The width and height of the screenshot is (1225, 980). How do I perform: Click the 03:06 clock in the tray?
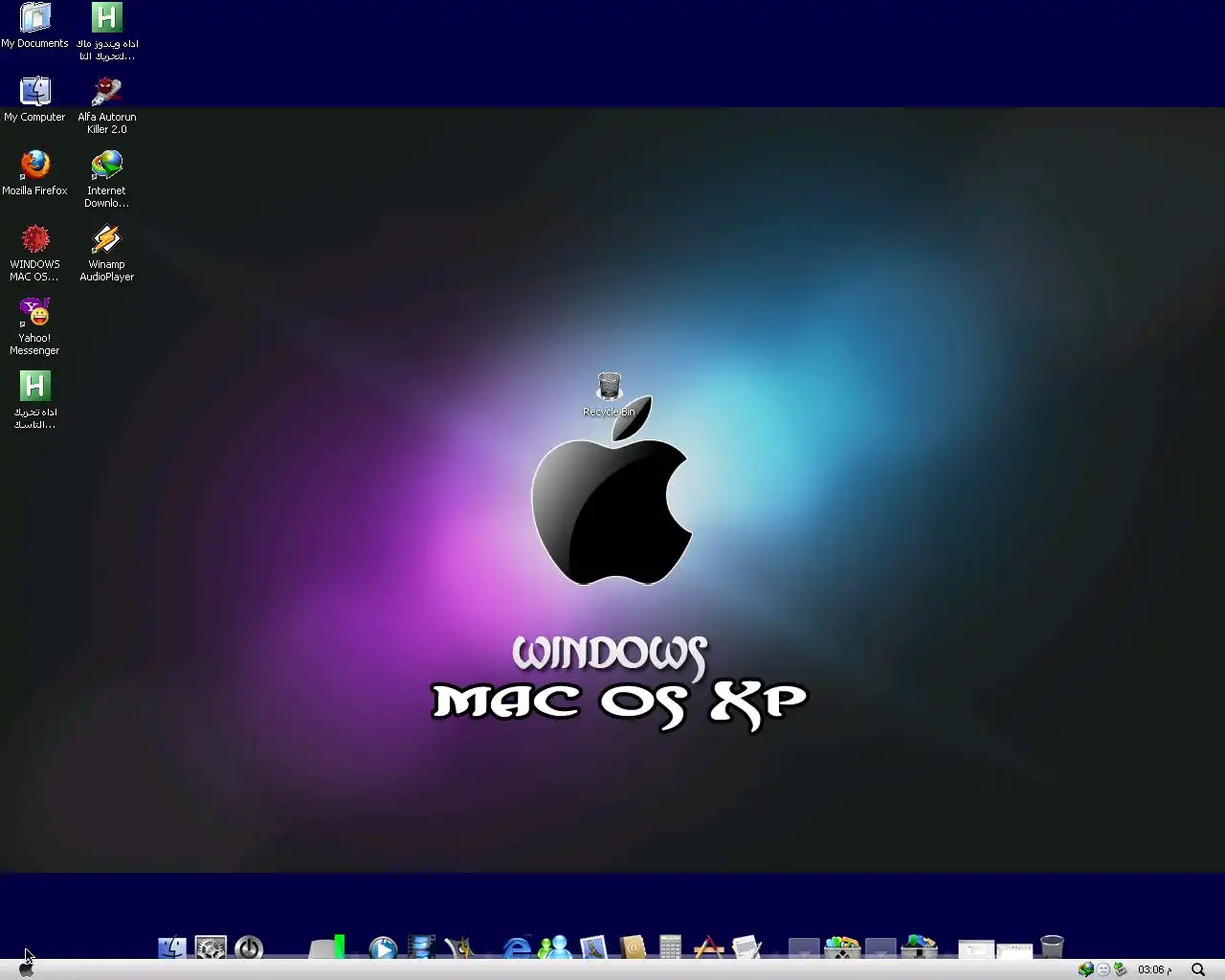[x=1155, y=969]
